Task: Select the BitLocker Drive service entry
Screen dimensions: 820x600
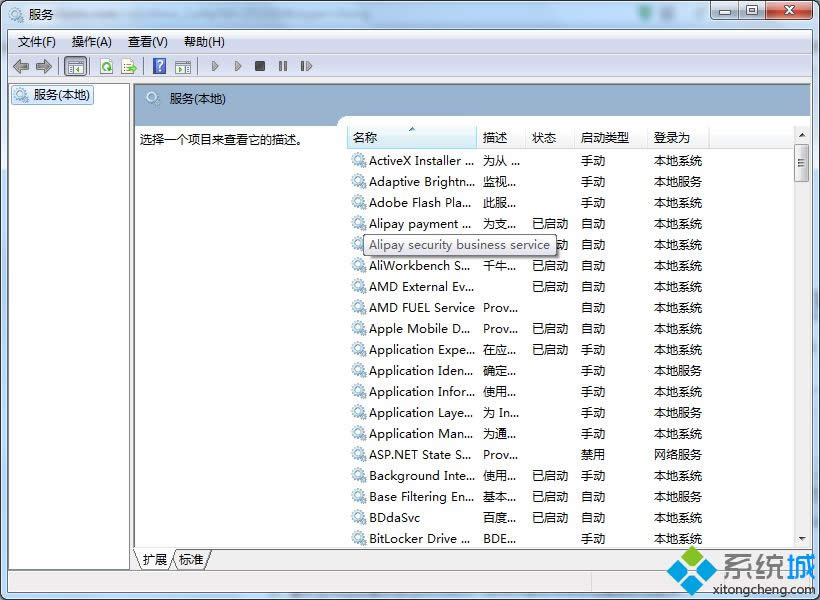Action: click(x=420, y=538)
